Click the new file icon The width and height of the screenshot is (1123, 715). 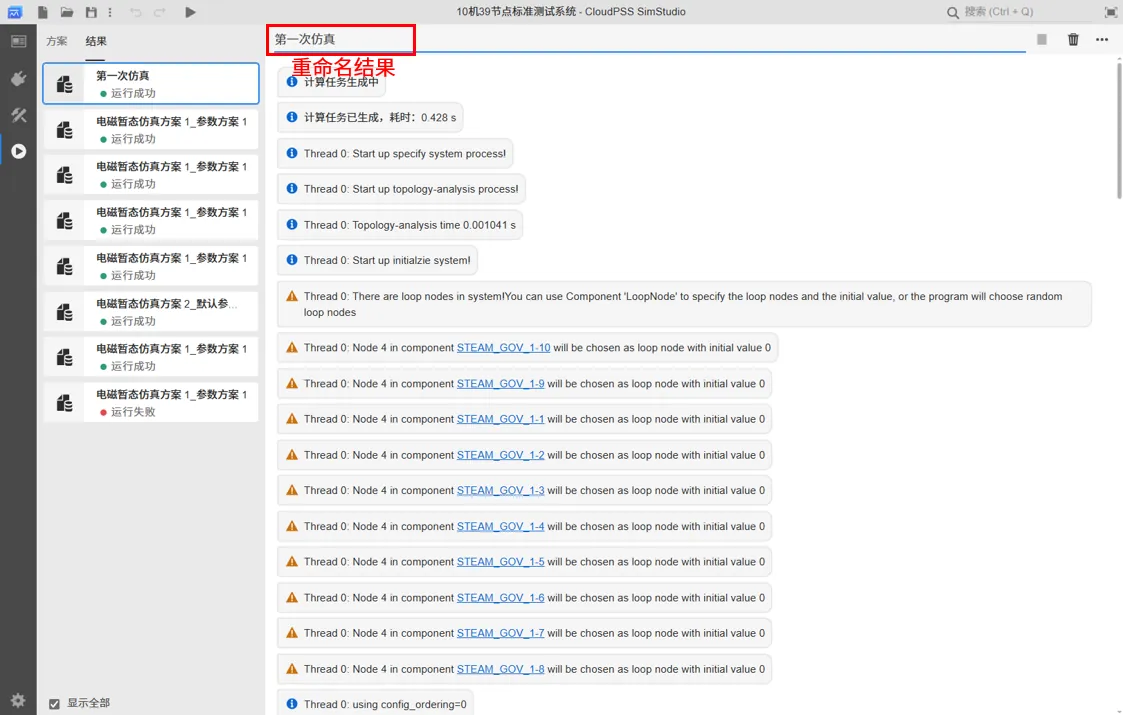point(43,12)
